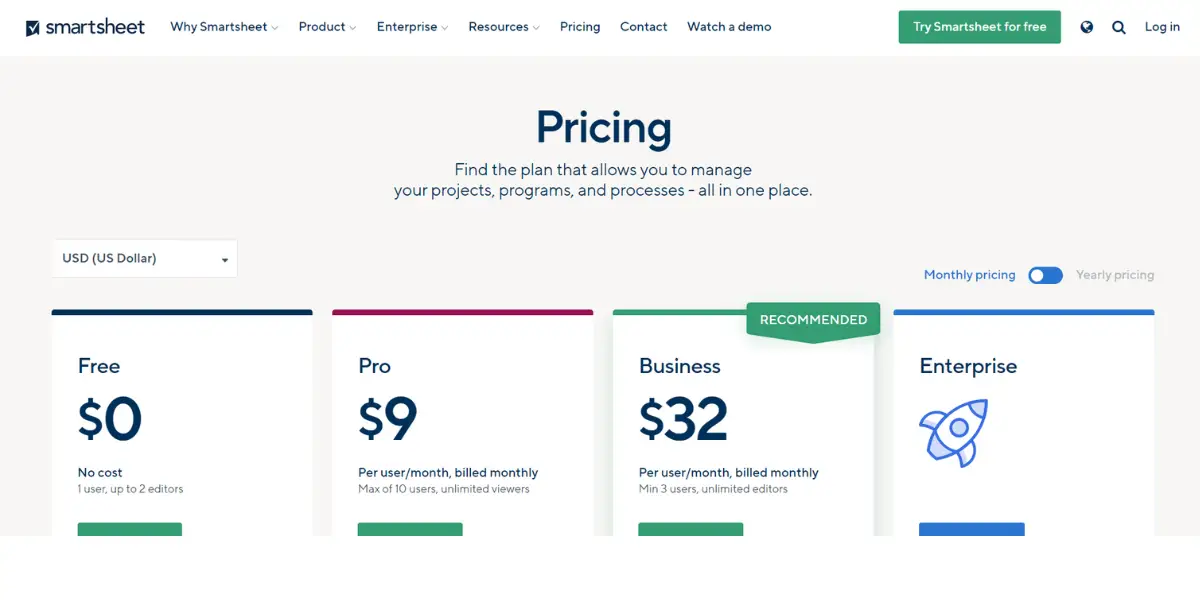Screen dimensions: 1200x600
Task: Select the Yearly pricing label
Action: pos(1115,275)
